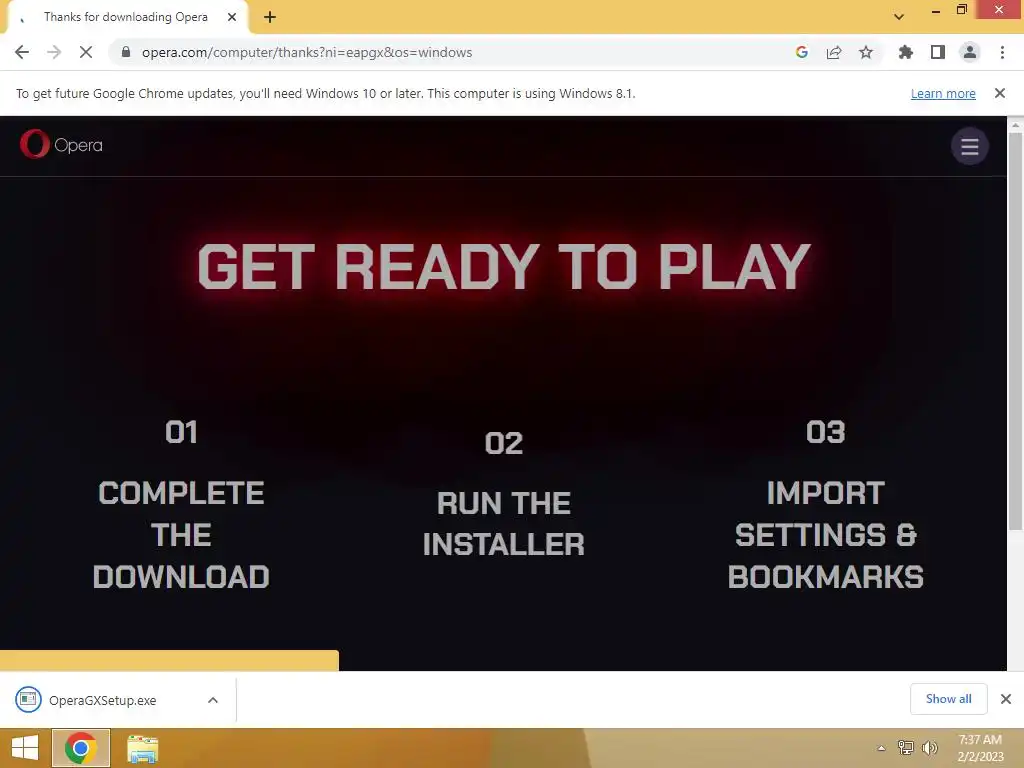
Task: Expand OperaGXSetup.exe download options
Action: pos(213,700)
